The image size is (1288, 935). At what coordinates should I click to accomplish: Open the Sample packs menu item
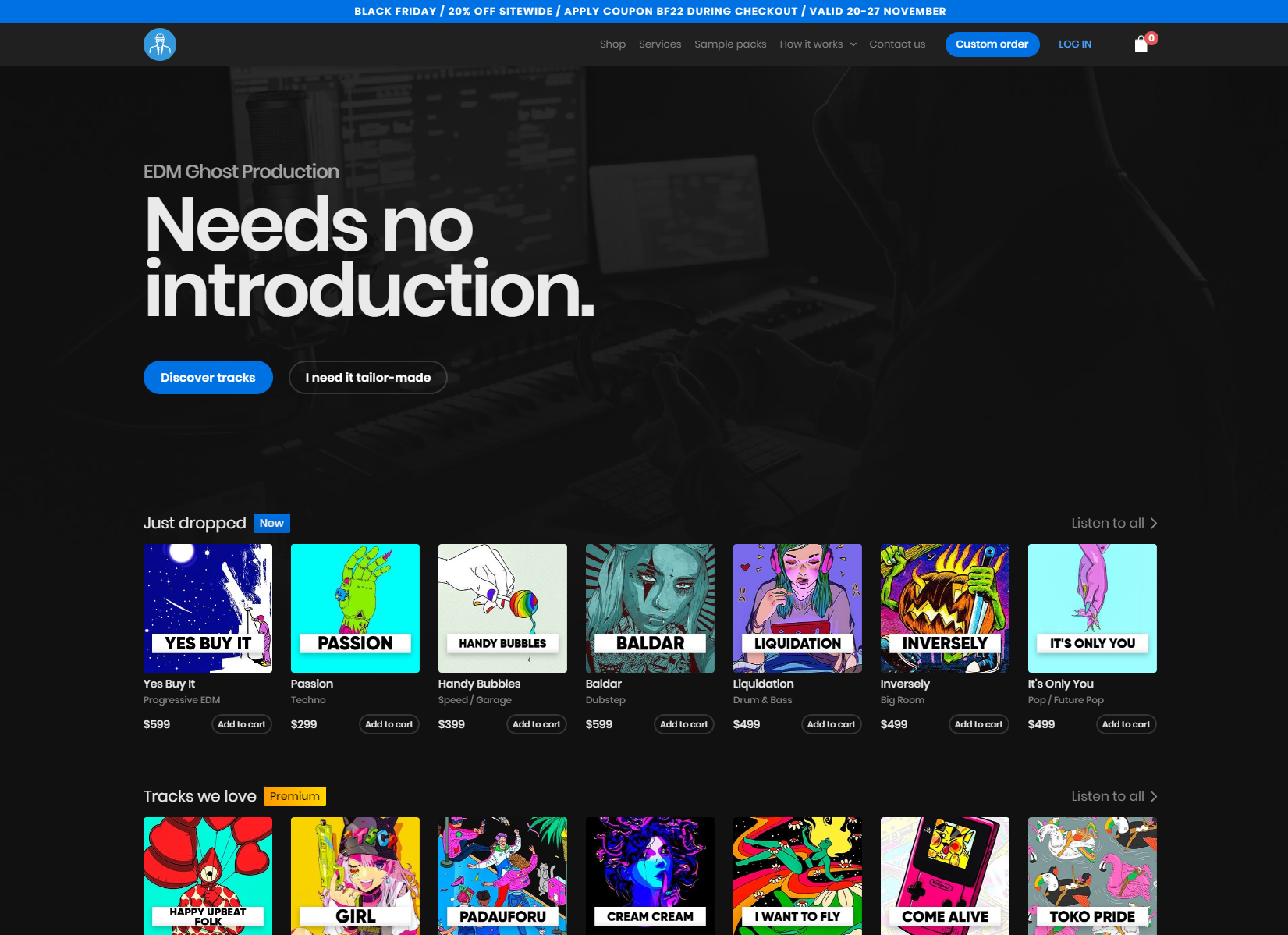click(x=730, y=44)
